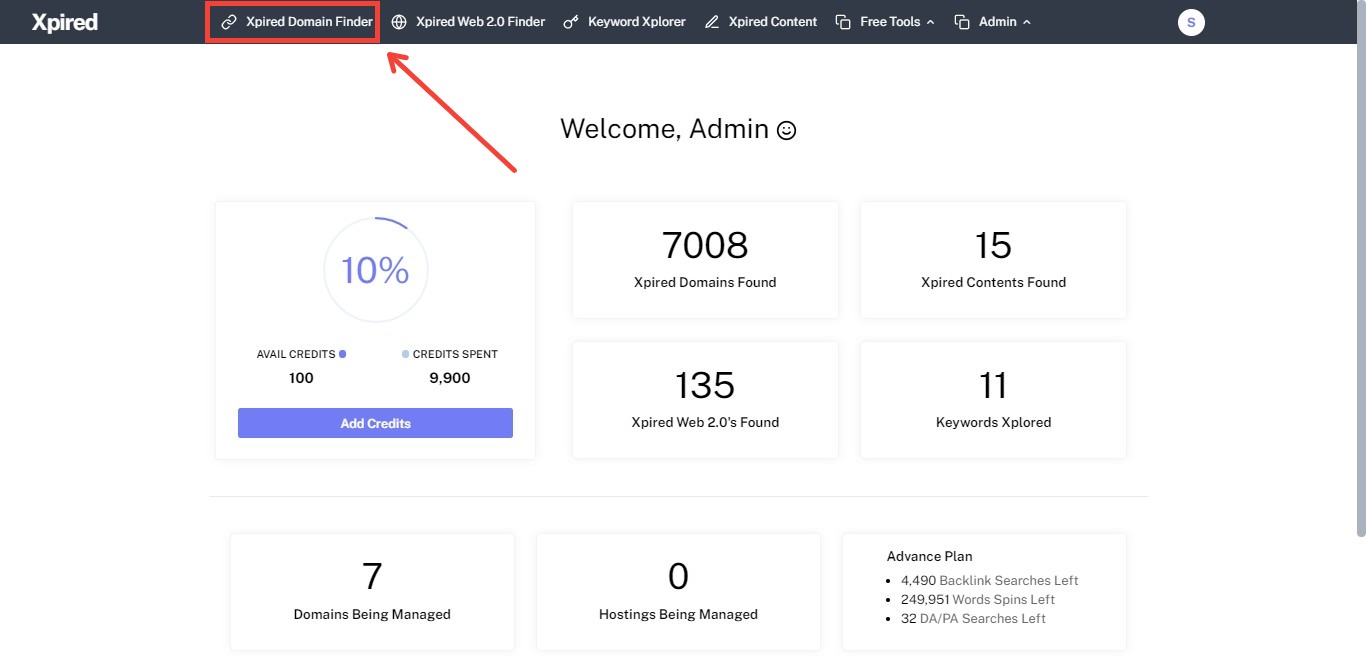This screenshot has height=656, width=1366.
Task: Click the link icon beside Xpired Domain Finder
Action: coord(229,22)
